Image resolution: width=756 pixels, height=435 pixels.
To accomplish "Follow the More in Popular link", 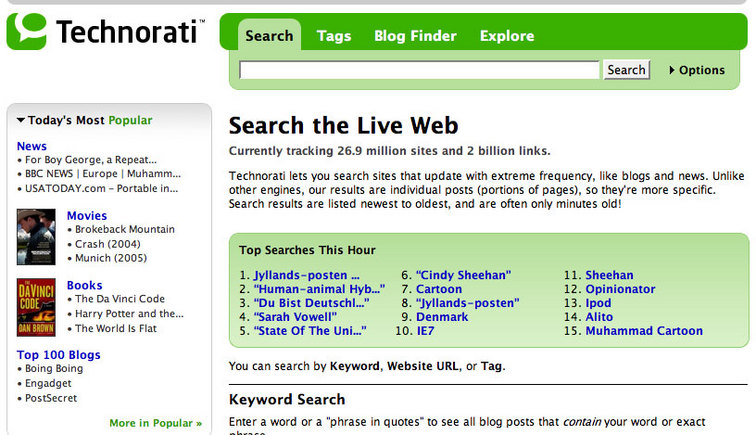I will tap(155, 423).
